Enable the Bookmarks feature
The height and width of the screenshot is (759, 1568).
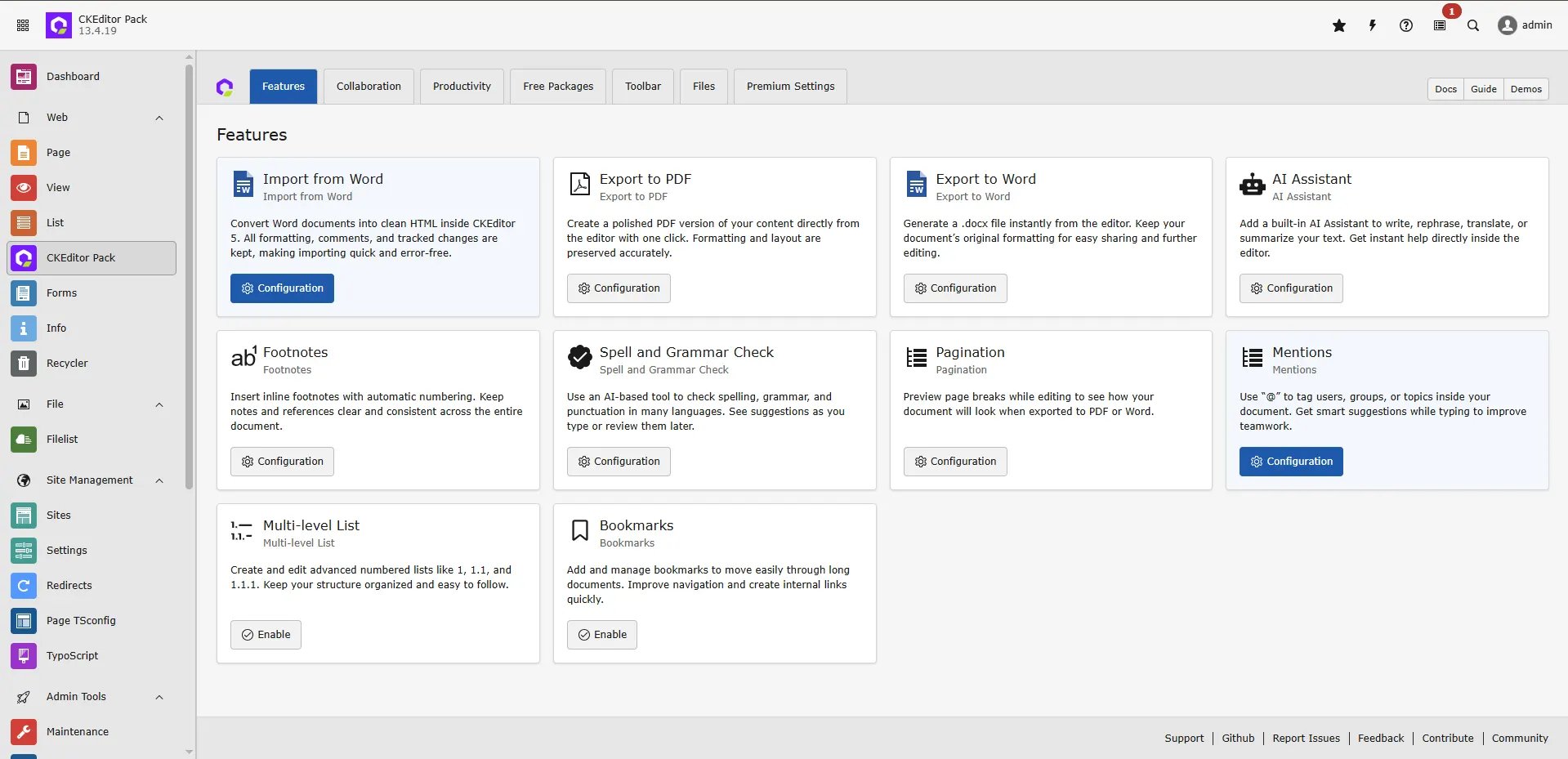tap(602, 635)
